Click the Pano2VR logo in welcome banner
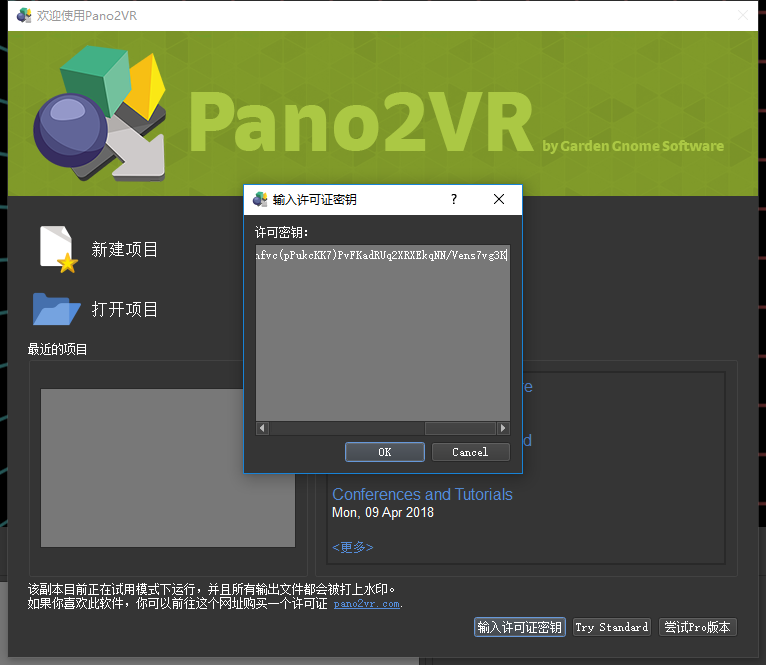The height and width of the screenshot is (665, 766). 100,113
